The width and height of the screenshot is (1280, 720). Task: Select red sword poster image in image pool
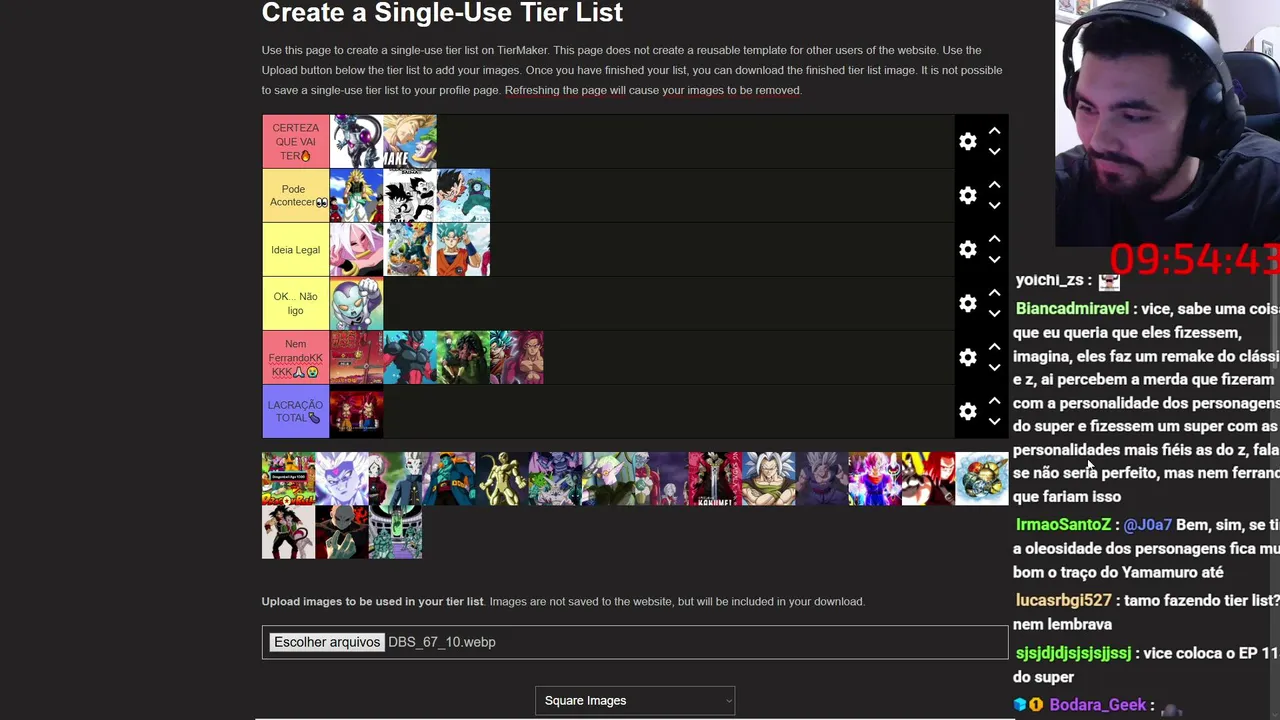pyautogui.click(x=715, y=479)
